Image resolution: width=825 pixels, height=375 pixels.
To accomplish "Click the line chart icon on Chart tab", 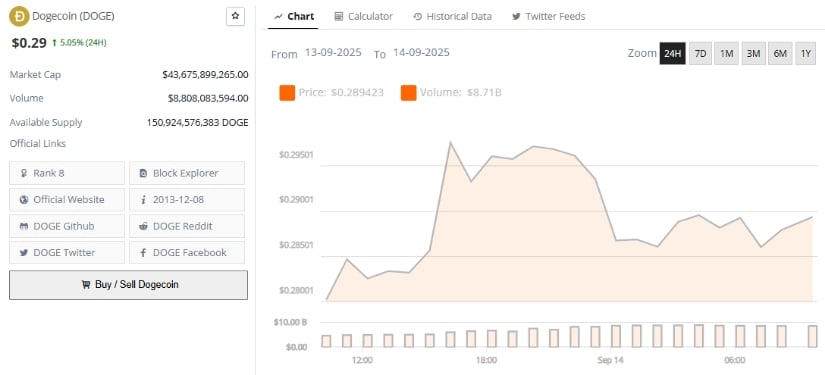I will [278, 17].
